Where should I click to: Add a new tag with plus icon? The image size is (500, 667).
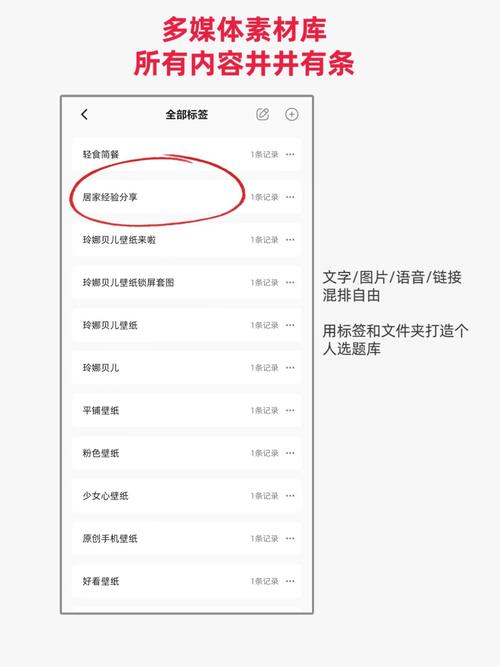click(x=291, y=114)
